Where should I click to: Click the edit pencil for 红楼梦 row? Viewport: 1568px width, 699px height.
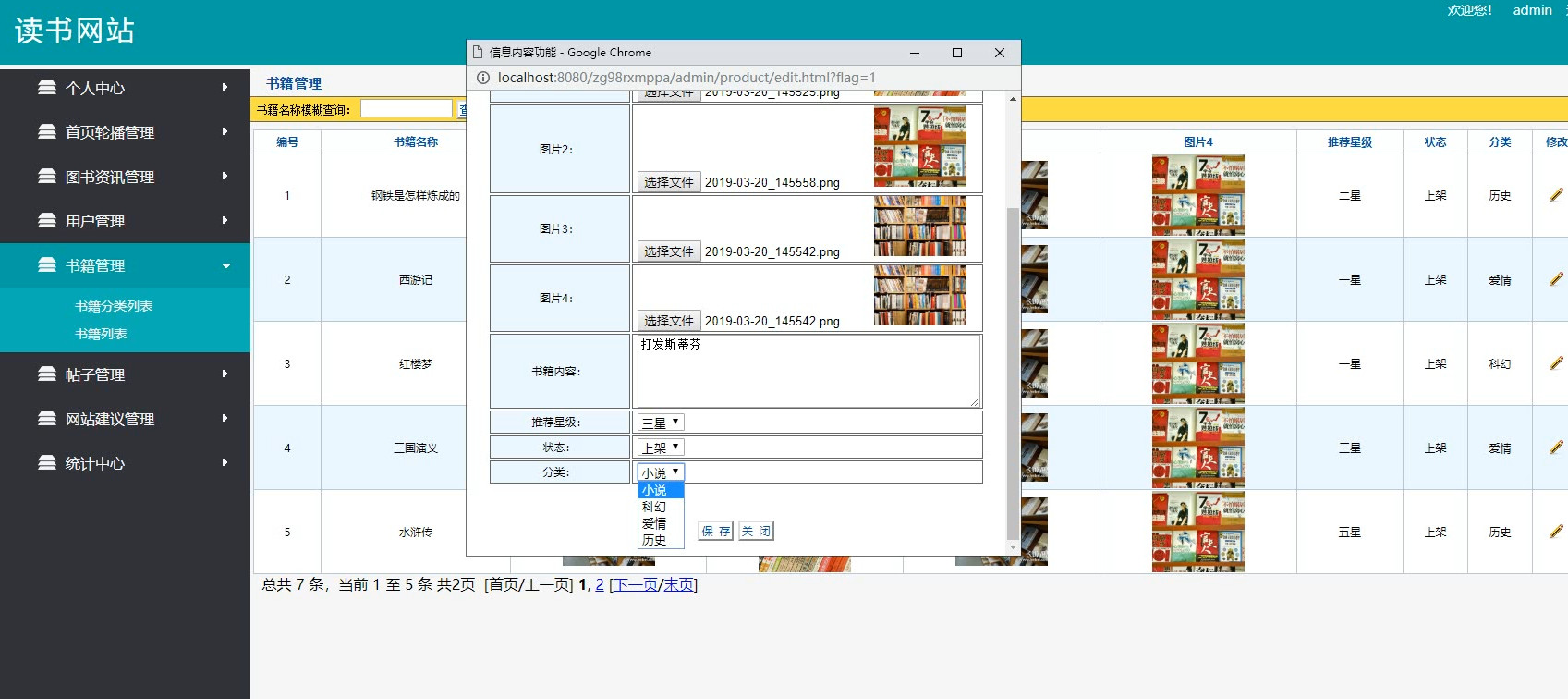pyautogui.click(x=1556, y=363)
